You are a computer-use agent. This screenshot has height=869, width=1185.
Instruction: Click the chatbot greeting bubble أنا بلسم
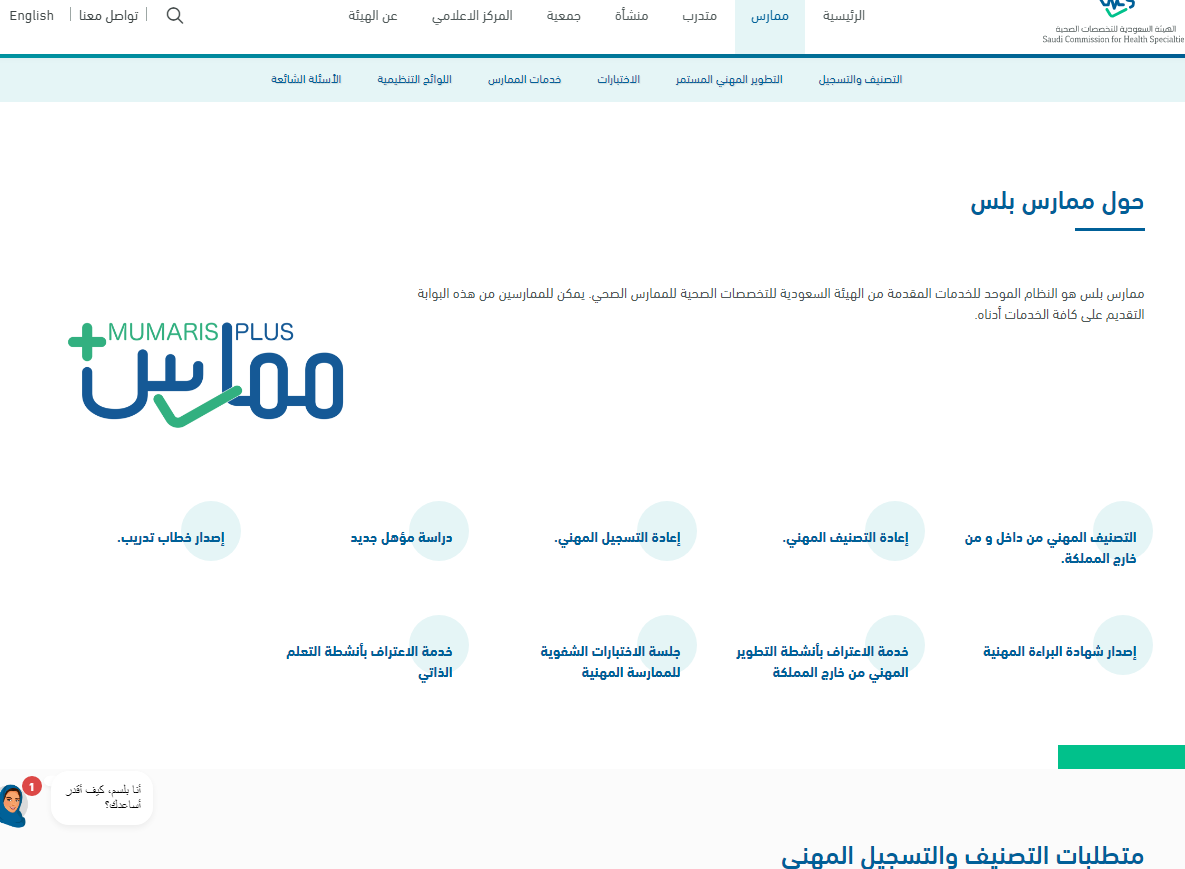click(102, 798)
